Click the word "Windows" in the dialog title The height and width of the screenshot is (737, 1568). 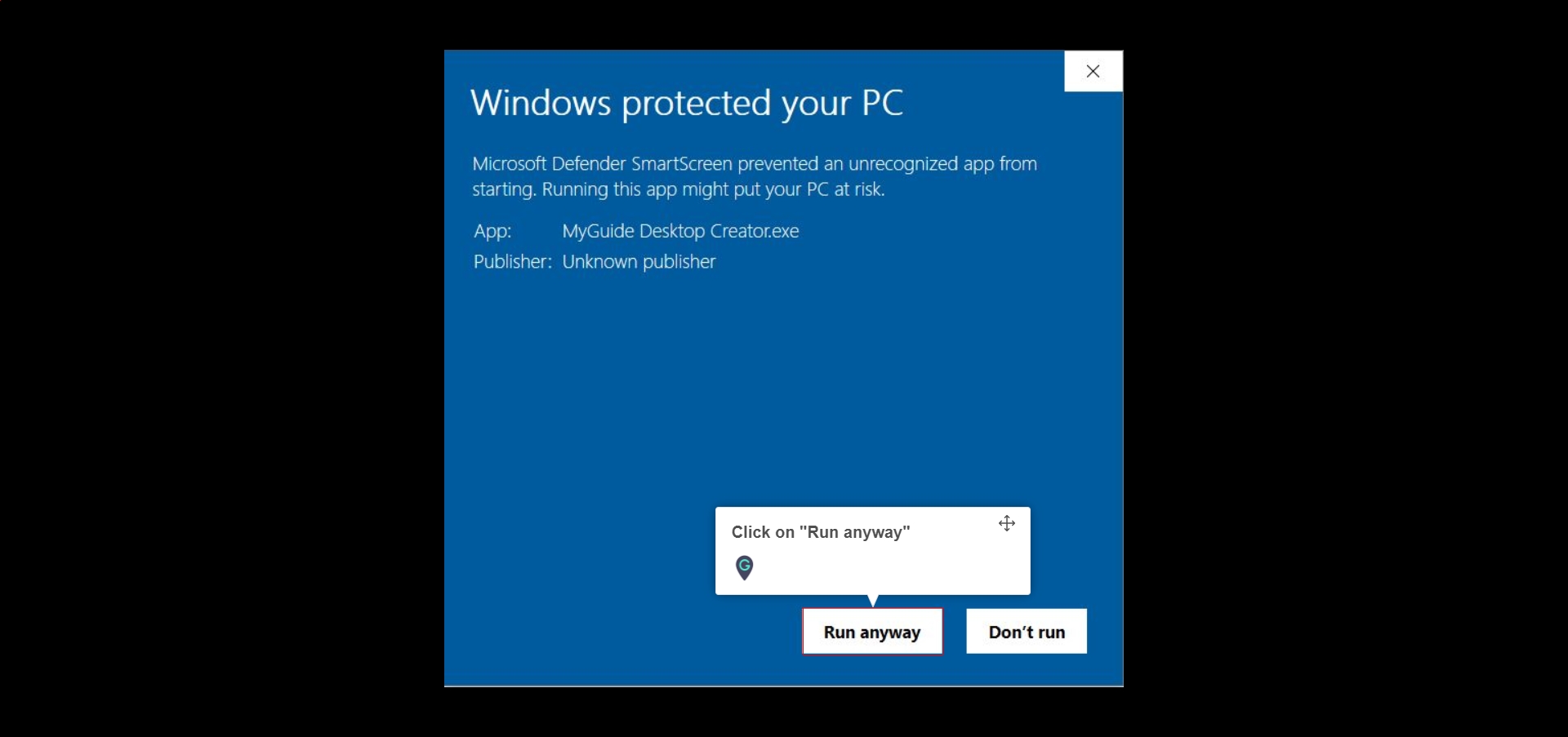pos(541,103)
